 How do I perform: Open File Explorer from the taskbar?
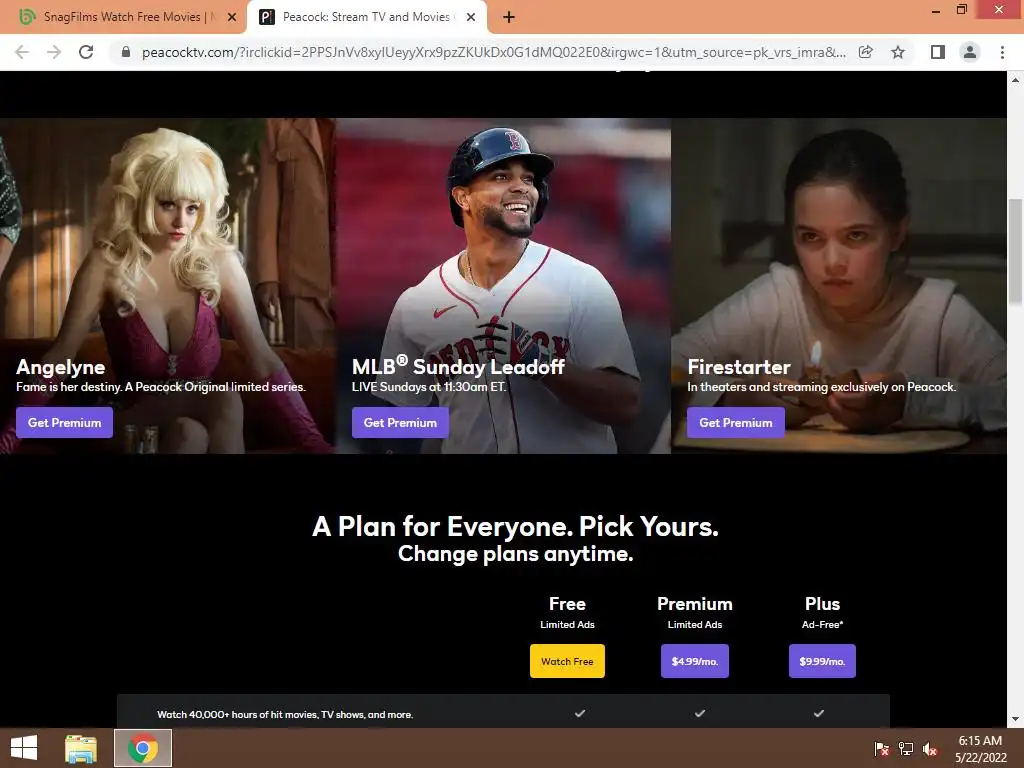click(81, 748)
